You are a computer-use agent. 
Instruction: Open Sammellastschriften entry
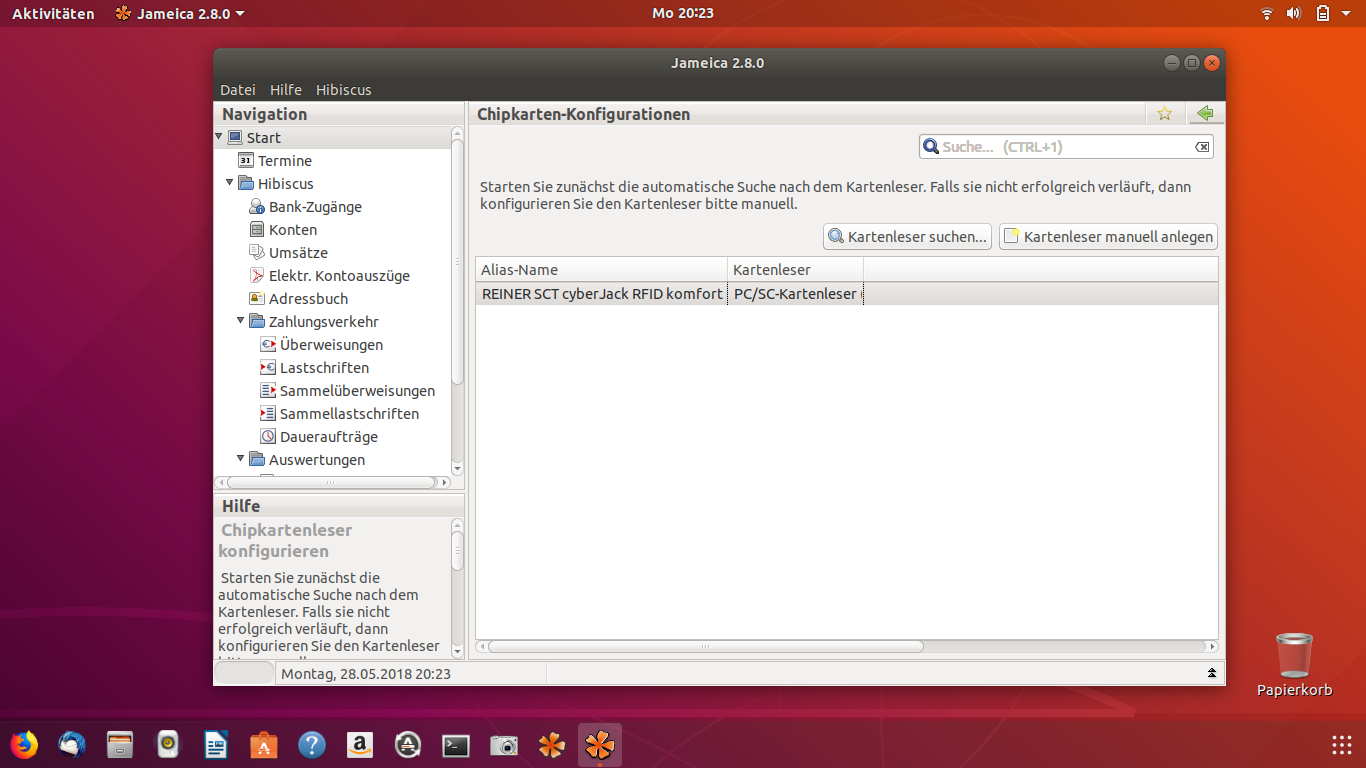pyautogui.click(x=339, y=414)
